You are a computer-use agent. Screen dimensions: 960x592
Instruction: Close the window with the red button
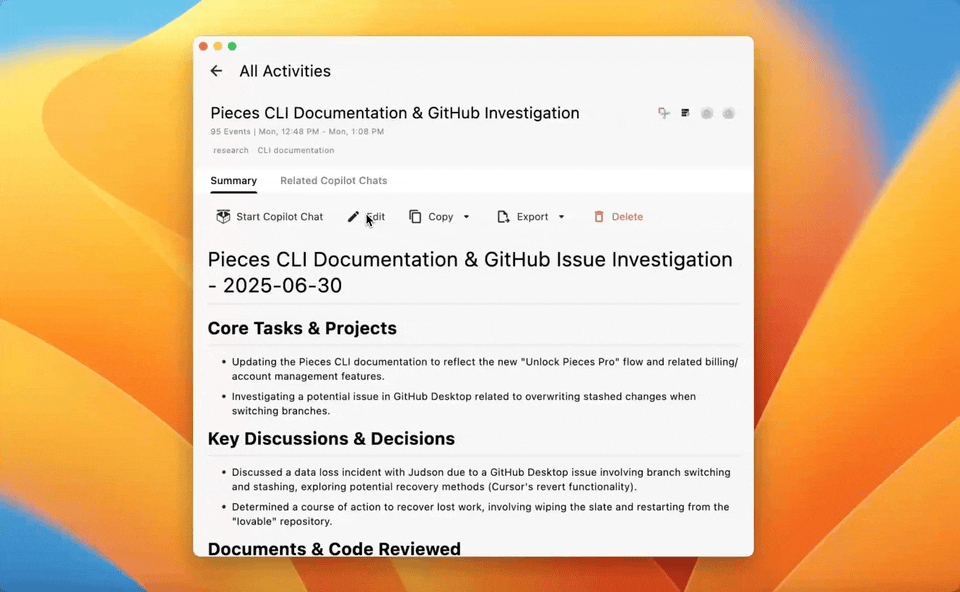click(x=203, y=47)
